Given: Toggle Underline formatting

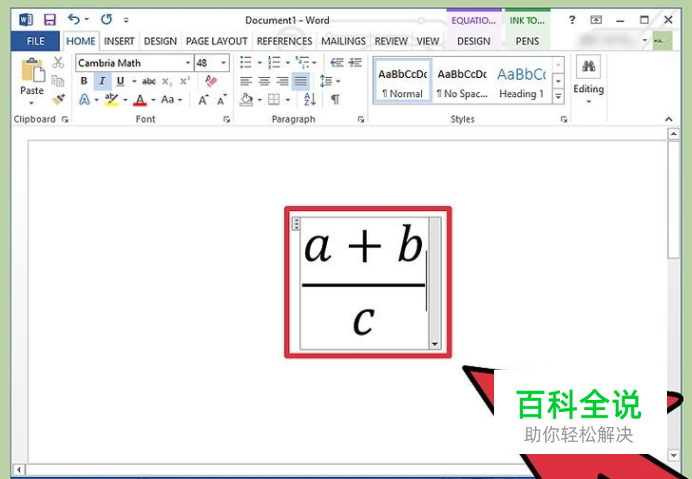Looking at the screenshot, I should 120,81.
